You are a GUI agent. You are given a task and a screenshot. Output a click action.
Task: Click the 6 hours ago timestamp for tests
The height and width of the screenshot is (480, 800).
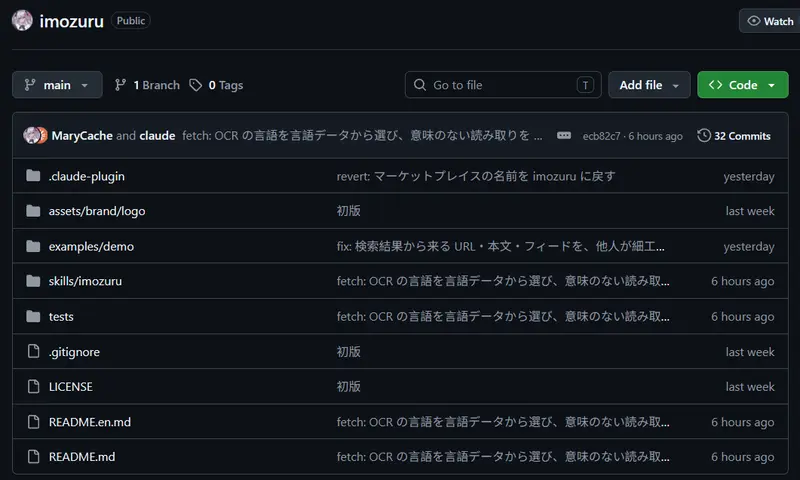click(x=742, y=317)
